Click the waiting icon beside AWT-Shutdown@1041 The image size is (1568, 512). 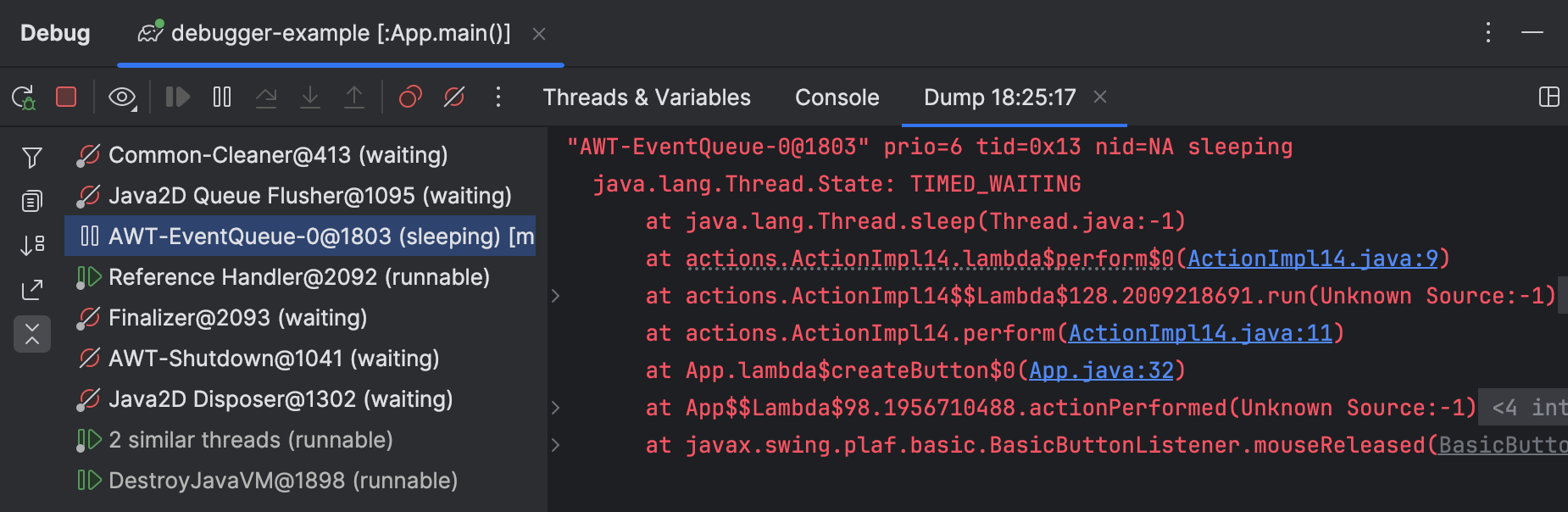(x=89, y=359)
